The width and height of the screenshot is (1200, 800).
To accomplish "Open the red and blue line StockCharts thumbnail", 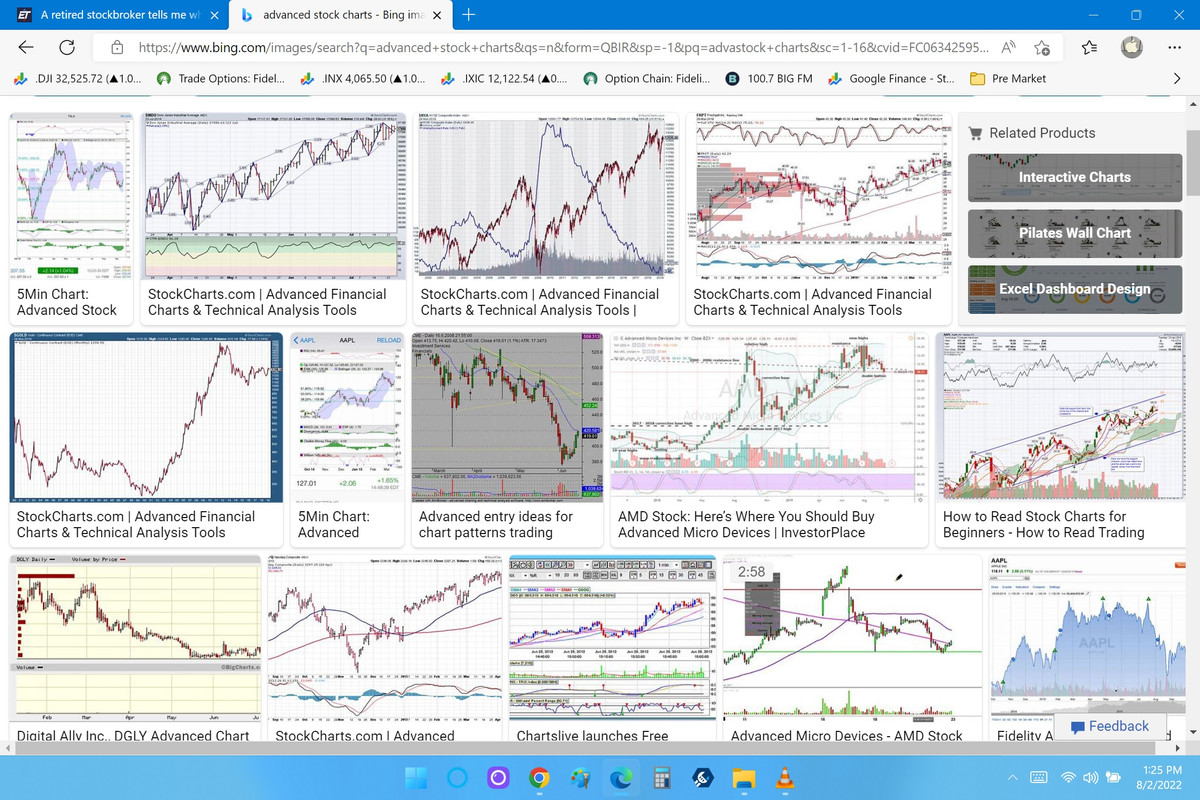I will [x=548, y=196].
